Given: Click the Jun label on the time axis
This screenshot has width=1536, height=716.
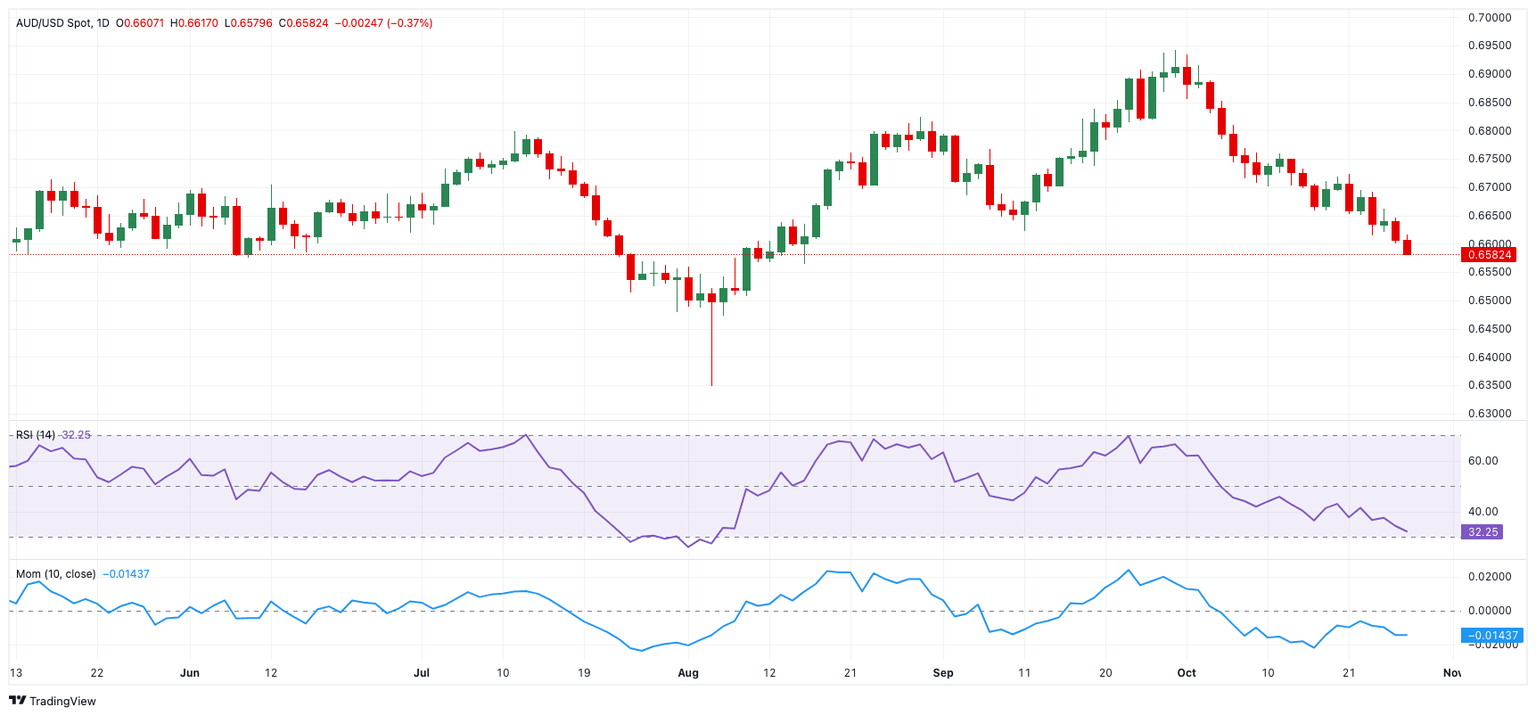Looking at the screenshot, I should [190, 673].
